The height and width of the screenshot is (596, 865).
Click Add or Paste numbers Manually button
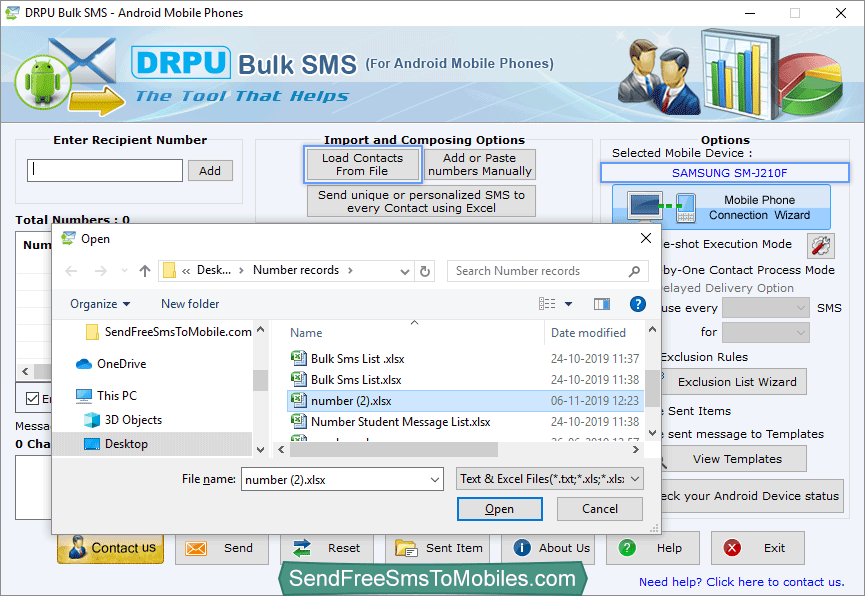click(479, 164)
